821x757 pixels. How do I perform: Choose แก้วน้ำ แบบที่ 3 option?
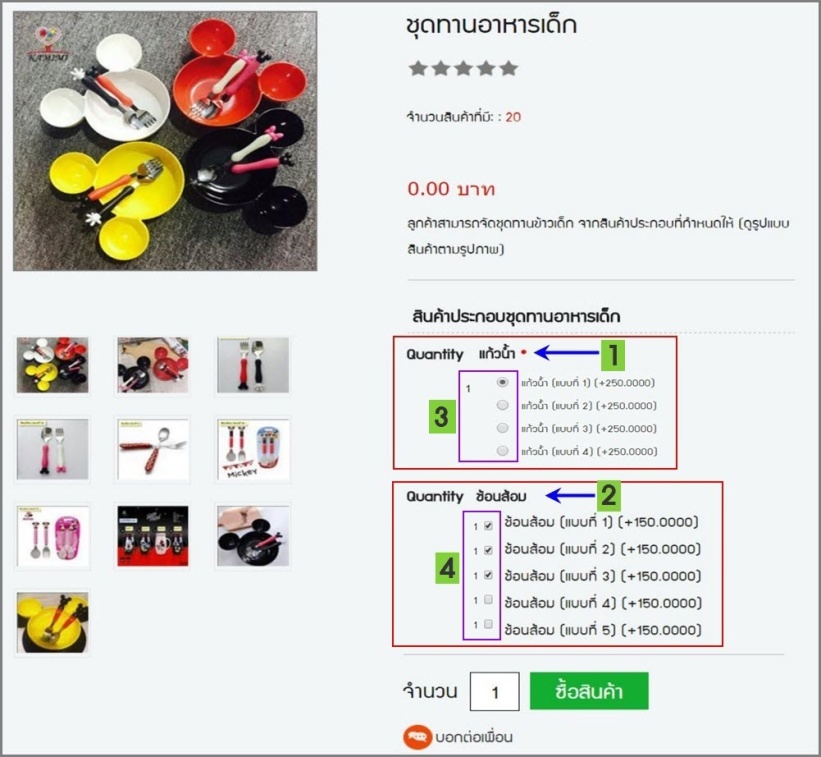[x=502, y=428]
